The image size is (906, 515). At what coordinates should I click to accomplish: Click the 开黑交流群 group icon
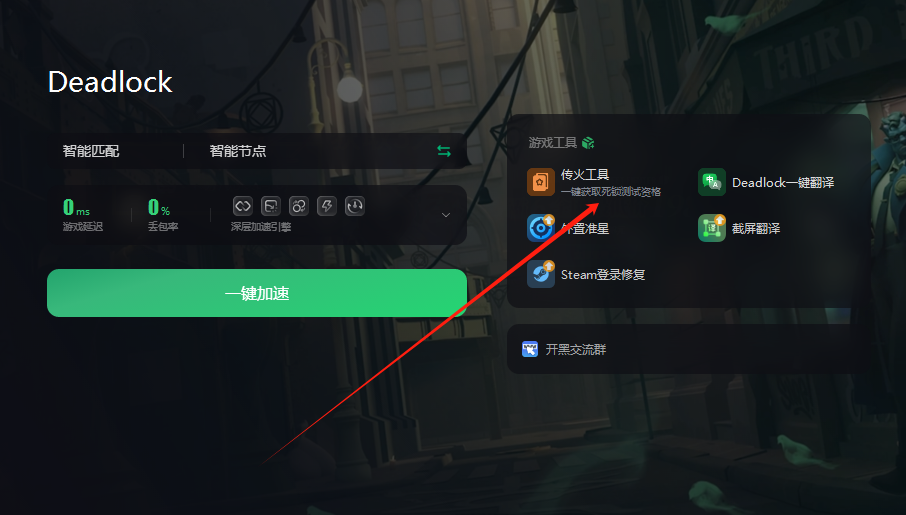530,349
